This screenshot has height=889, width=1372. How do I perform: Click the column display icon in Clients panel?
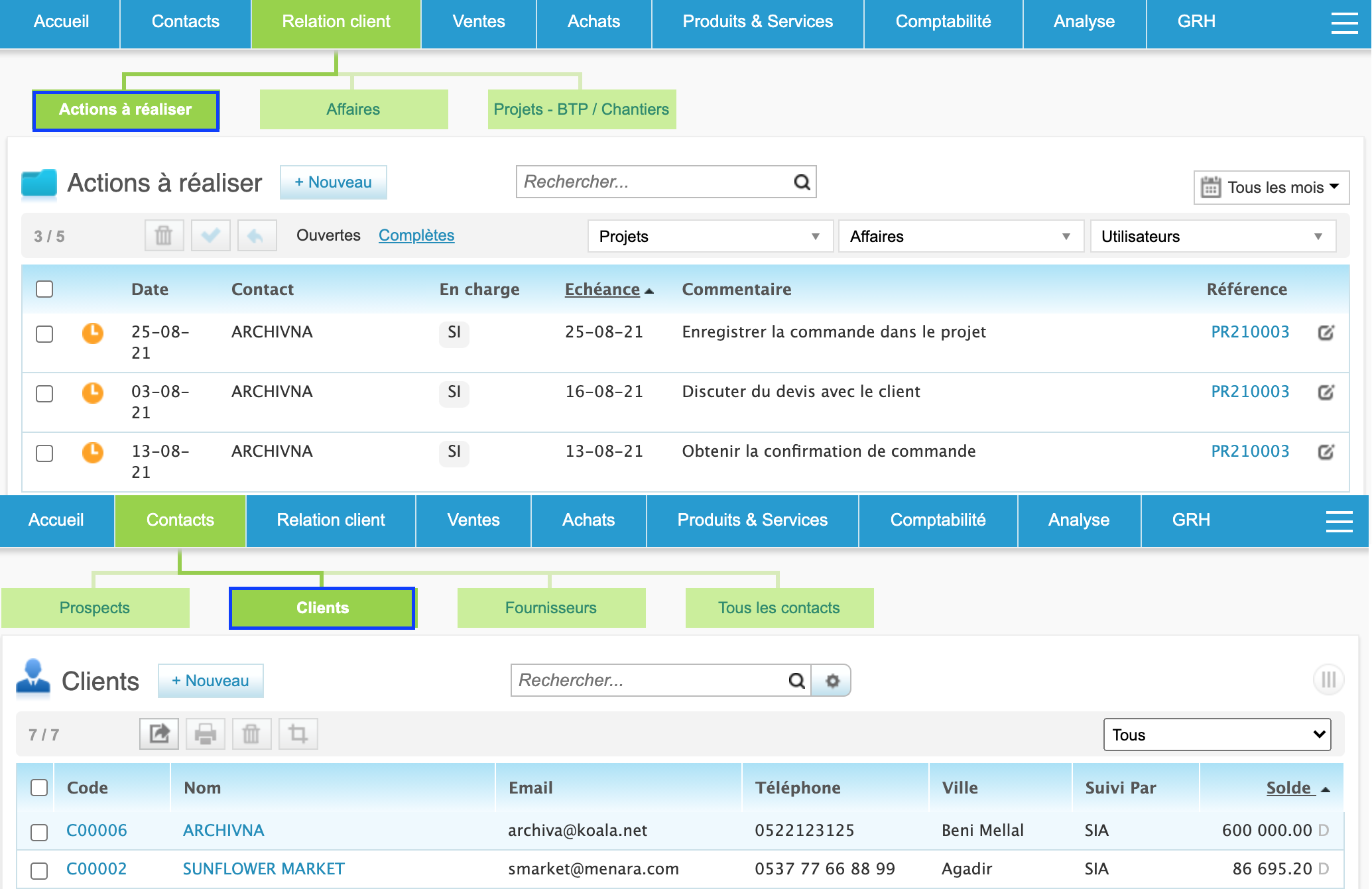point(1328,680)
